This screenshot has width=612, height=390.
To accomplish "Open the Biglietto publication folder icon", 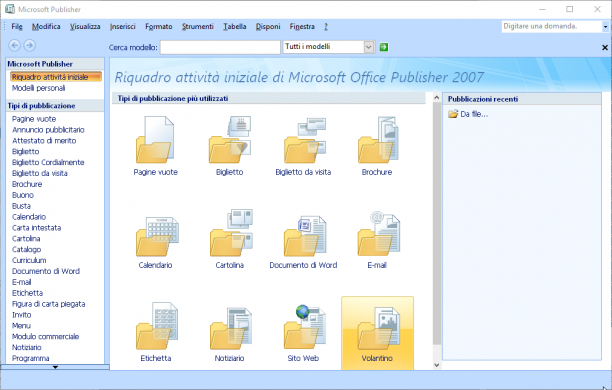I will point(230,139).
